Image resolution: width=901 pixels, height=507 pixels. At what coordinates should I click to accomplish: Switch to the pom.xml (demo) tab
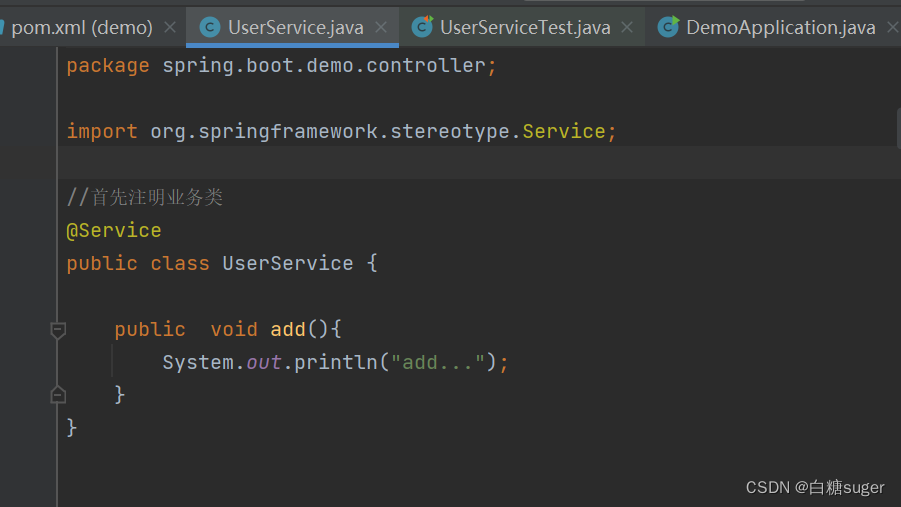click(x=82, y=27)
